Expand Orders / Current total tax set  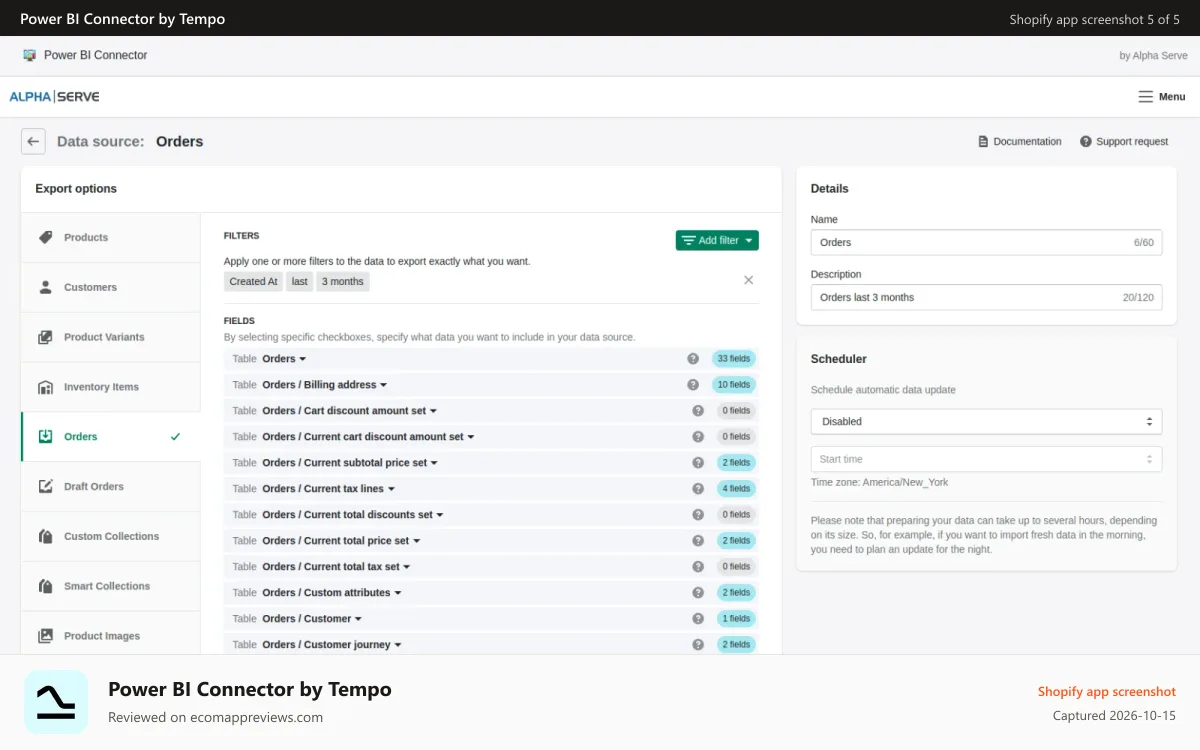point(336,567)
